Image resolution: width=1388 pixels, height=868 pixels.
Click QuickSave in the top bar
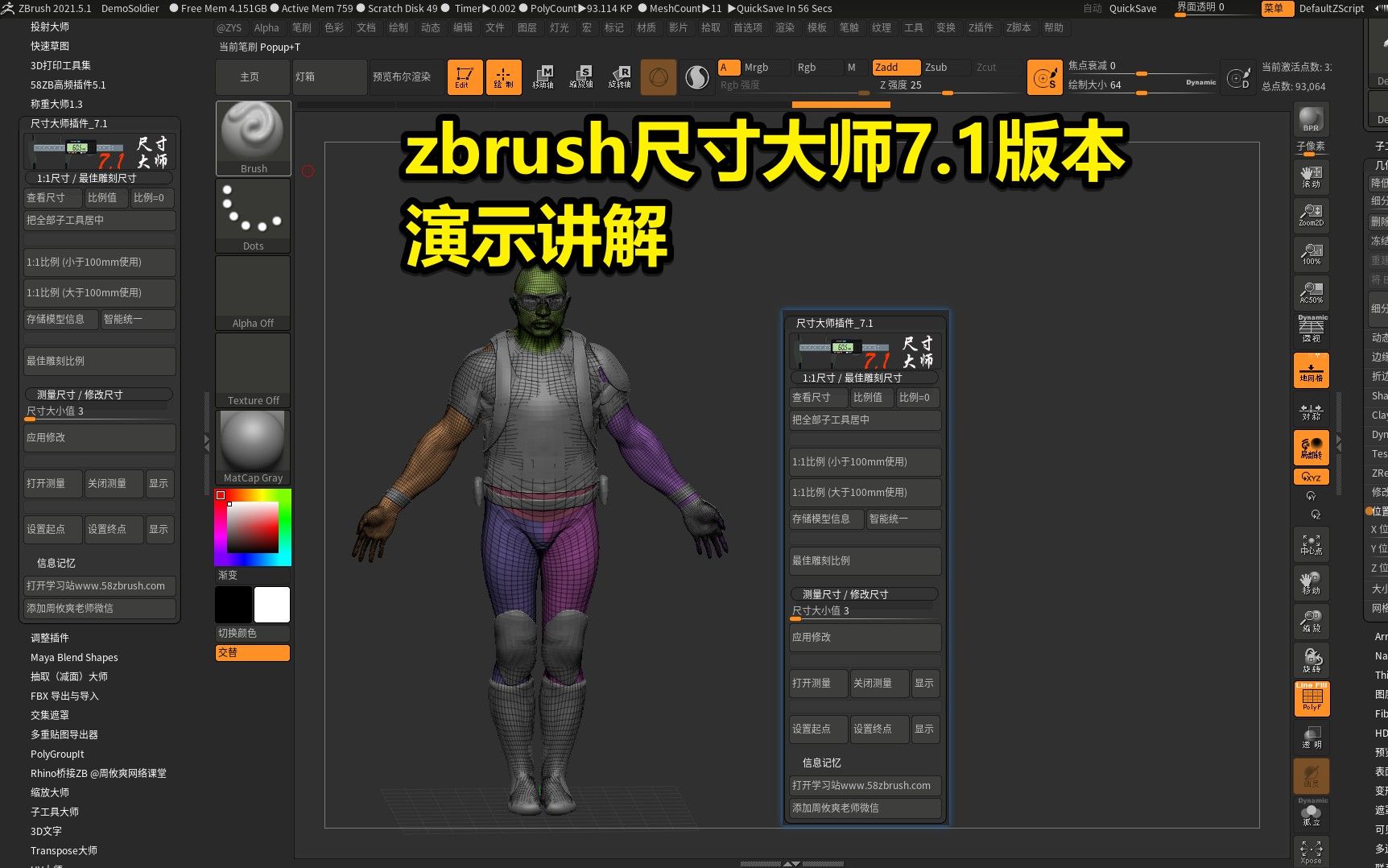(1133, 8)
